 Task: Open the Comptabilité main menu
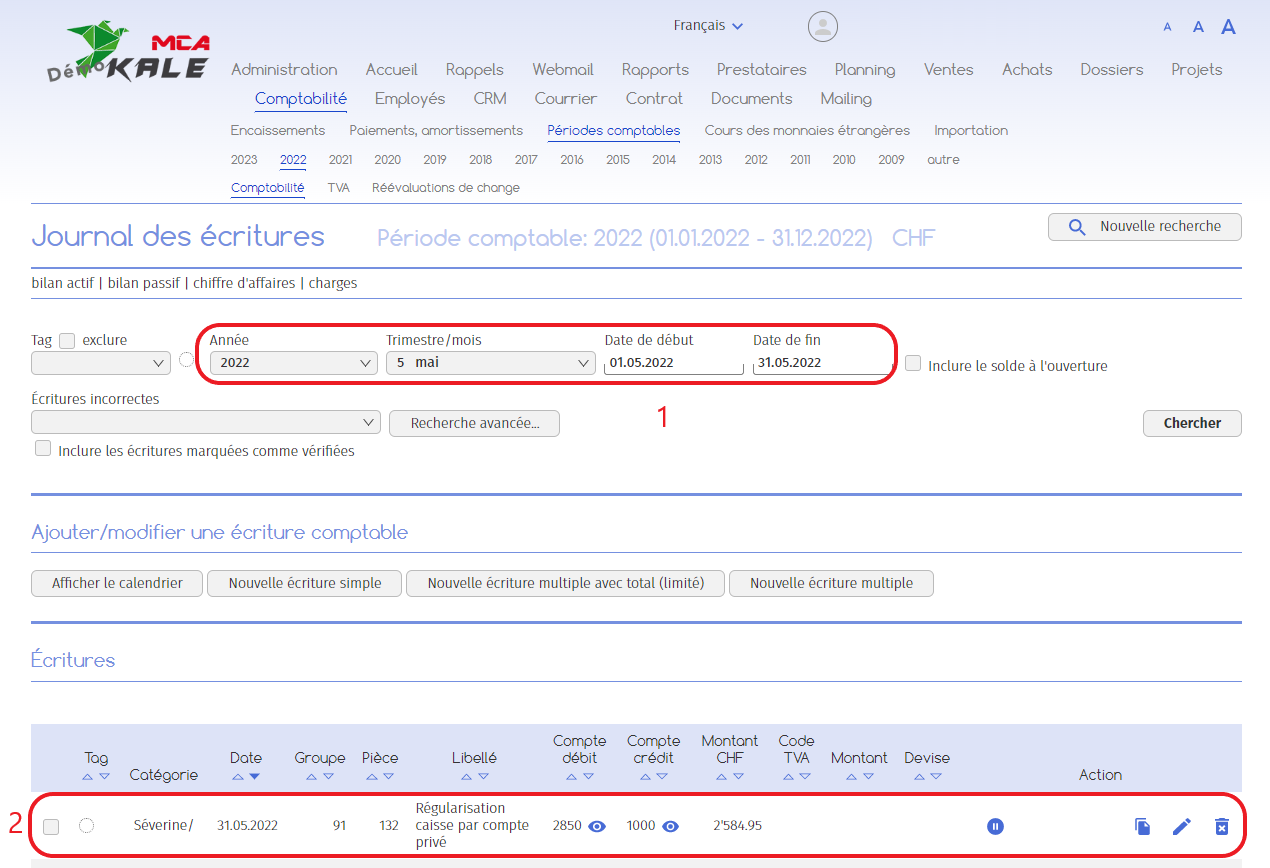click(x=301, y=99)
